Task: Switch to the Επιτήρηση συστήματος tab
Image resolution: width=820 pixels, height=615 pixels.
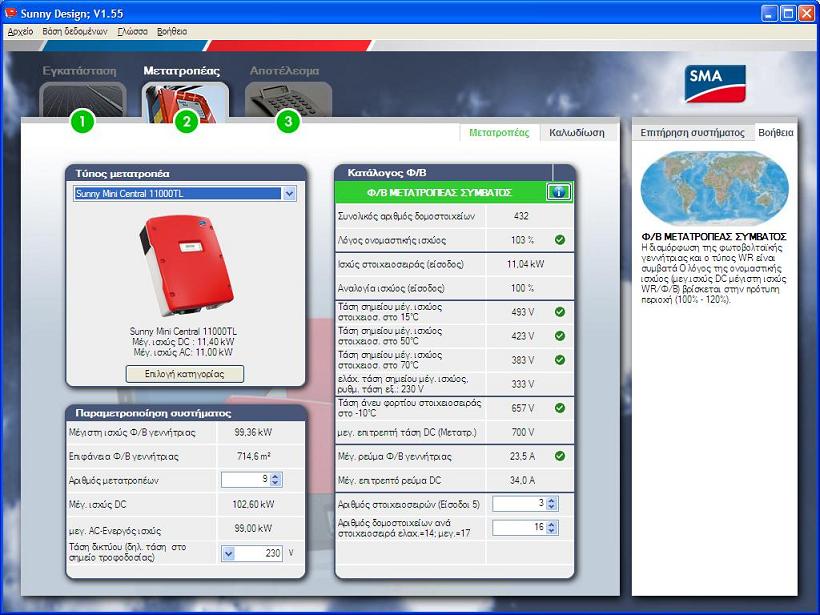Action: (x=692, y=133)
